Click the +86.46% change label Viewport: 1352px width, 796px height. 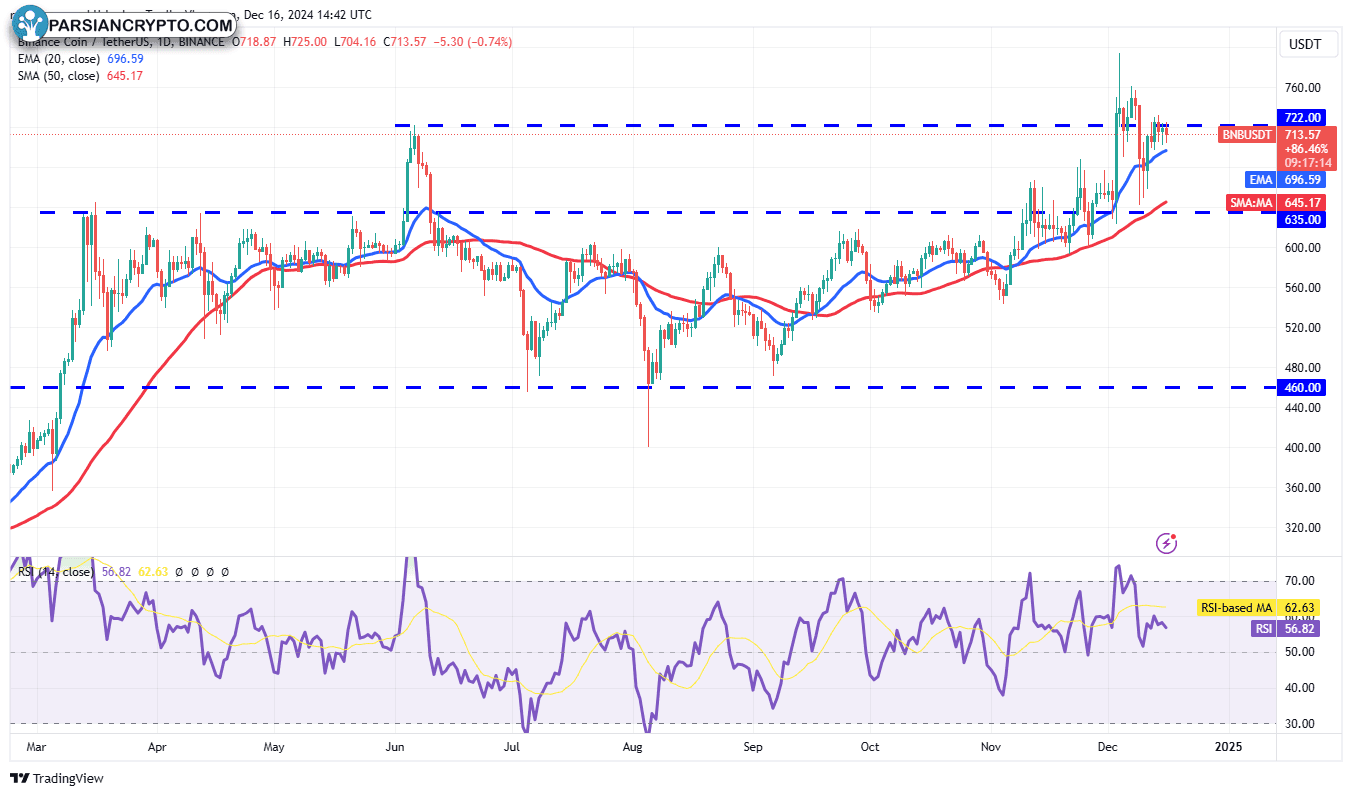[1304, 149]
